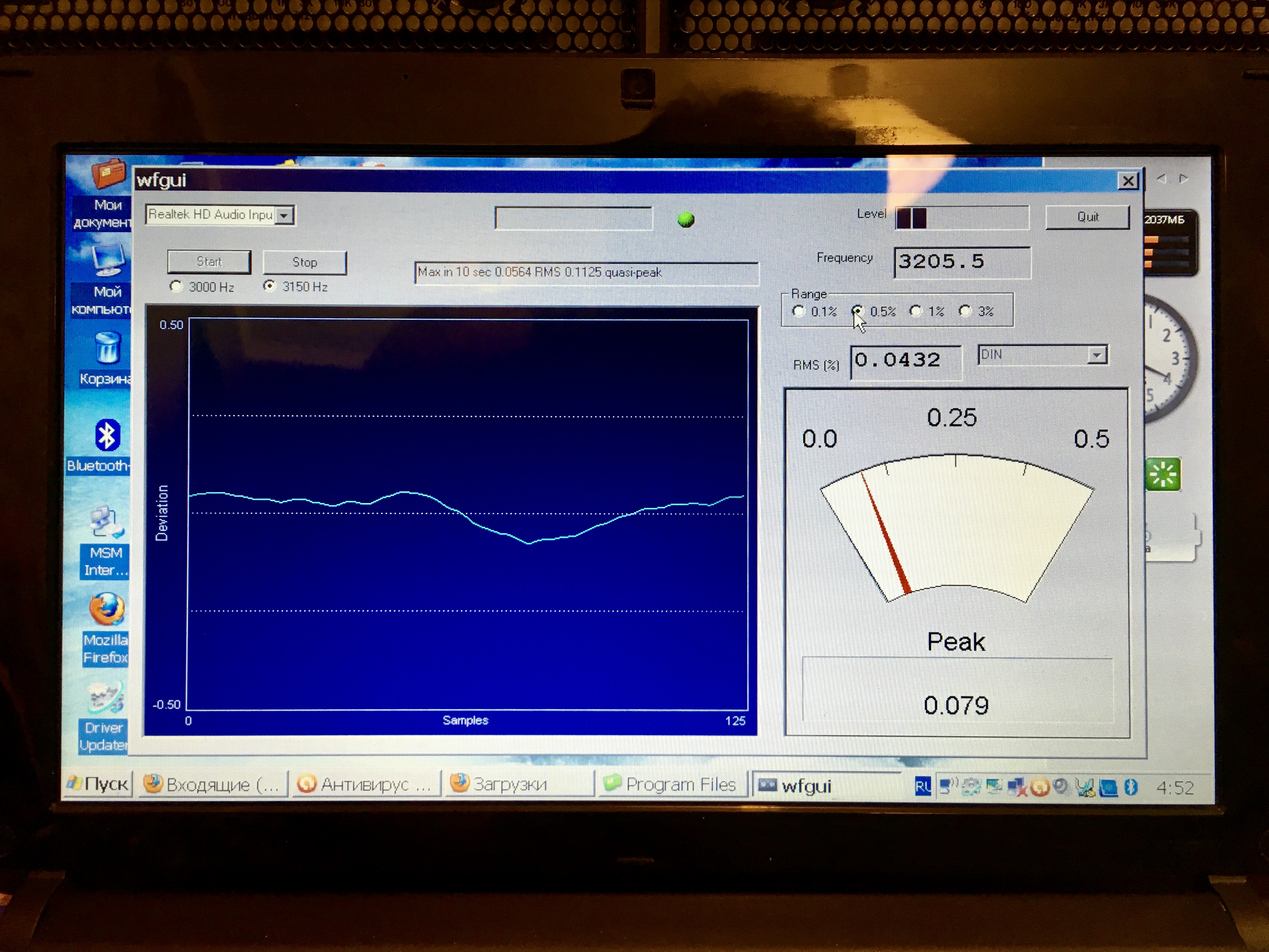Select the 3% range option

(x=965, y=311)
